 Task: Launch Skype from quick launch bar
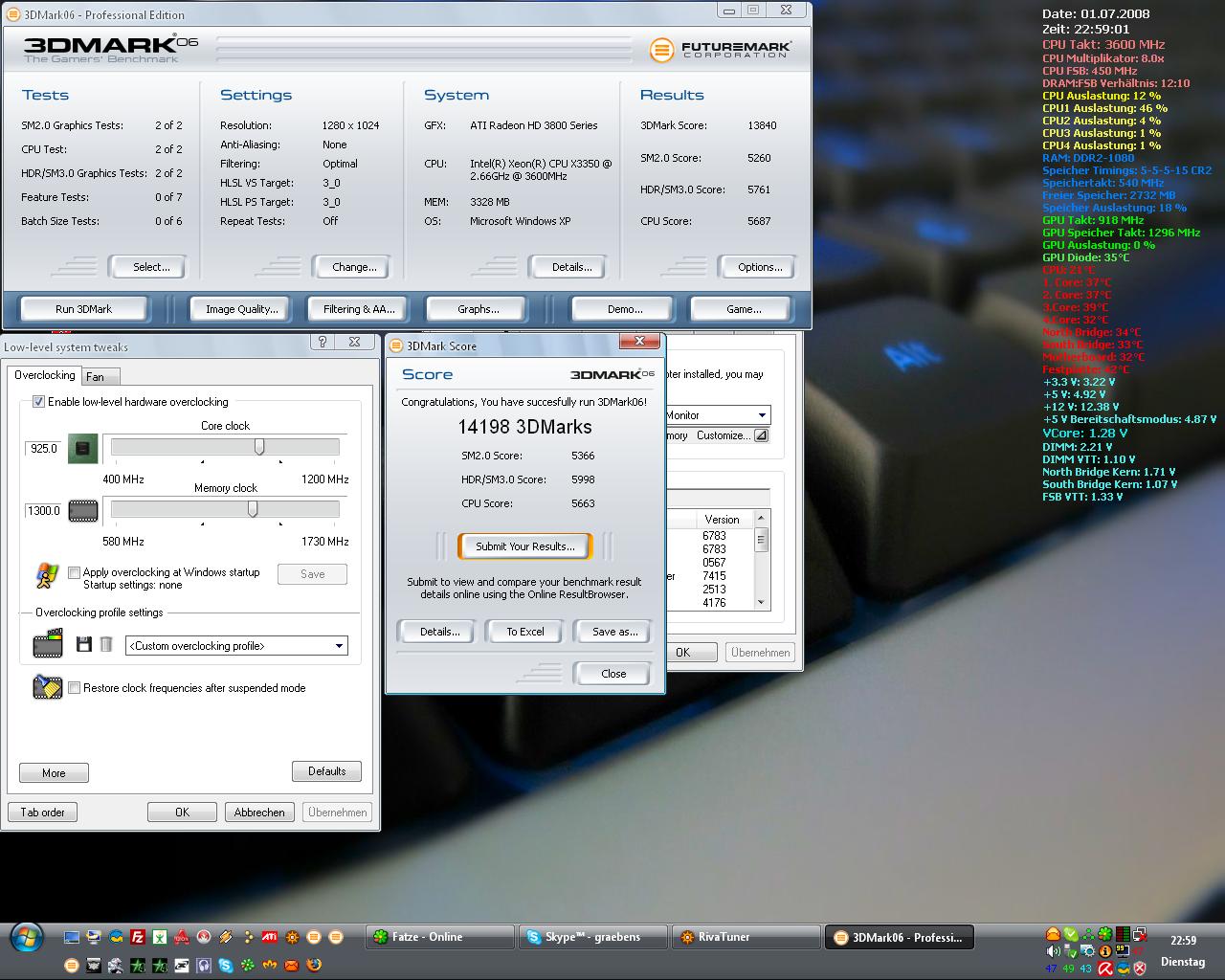[x=226, y=965]
